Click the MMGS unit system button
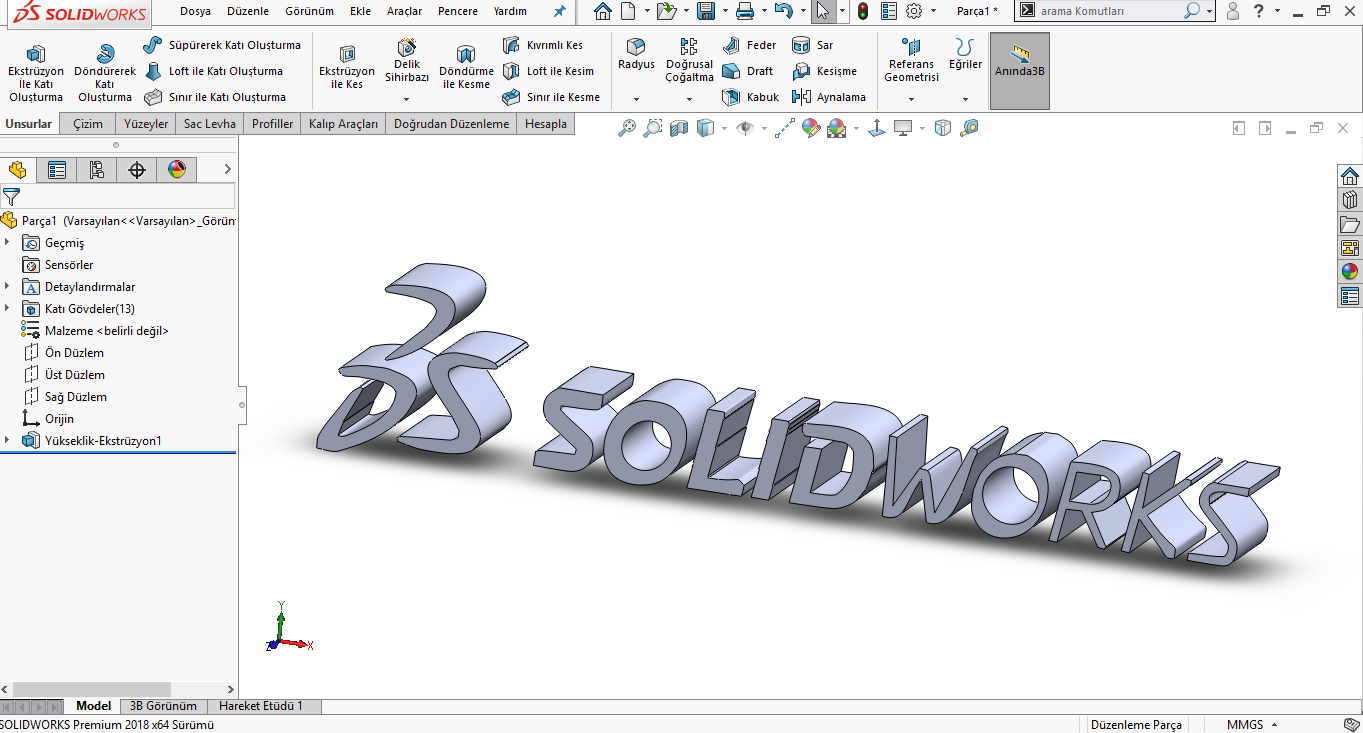The height and width of the screenshot is (733, 1363). [1245, 725]
